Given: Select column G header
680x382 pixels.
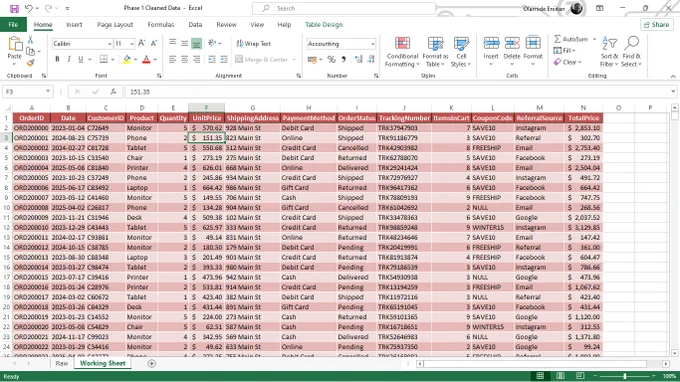Looking at the screenshot, I should 252,108.
